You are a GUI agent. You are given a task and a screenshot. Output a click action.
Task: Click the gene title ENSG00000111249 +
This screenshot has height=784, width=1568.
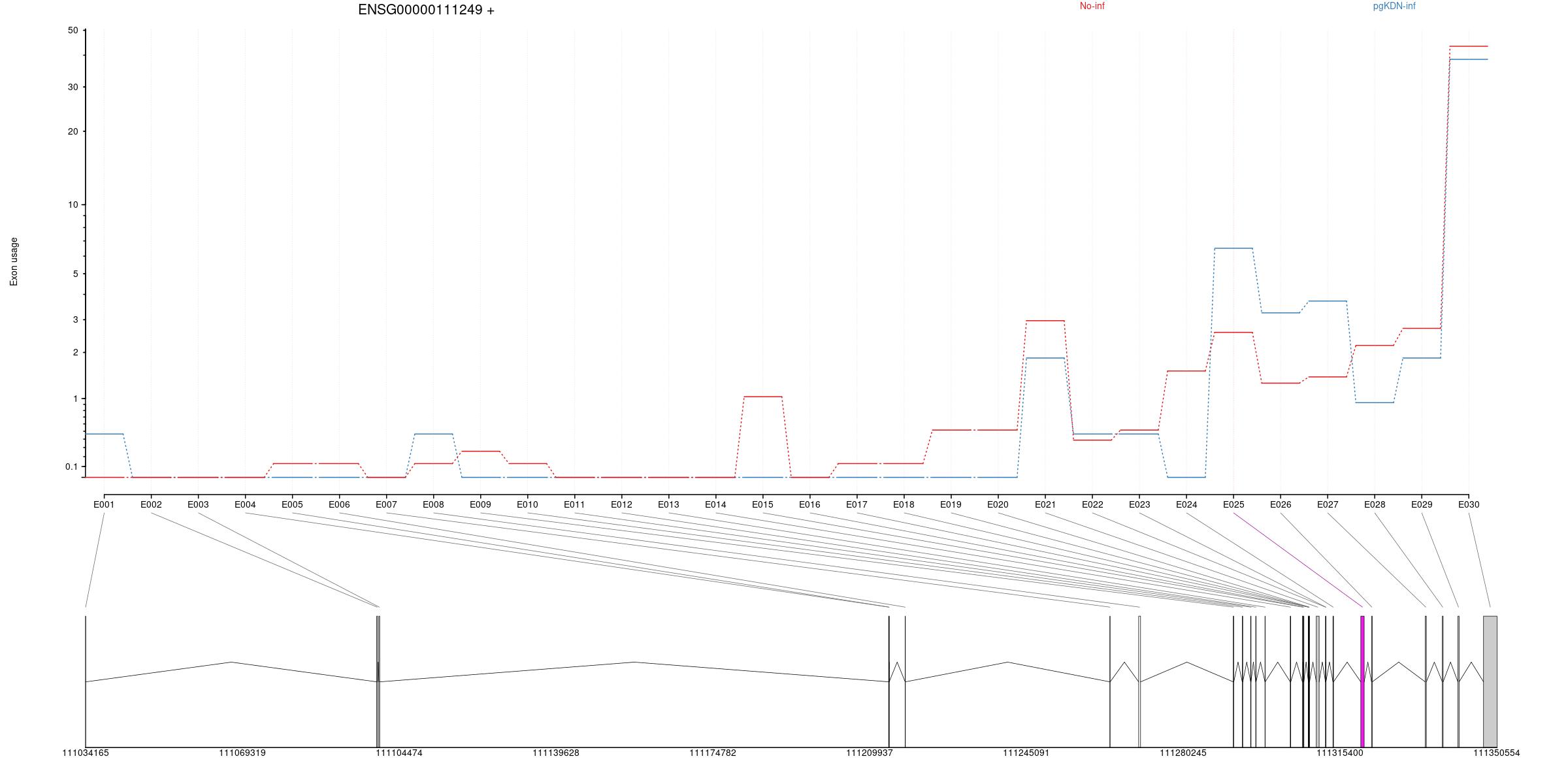click(x=426, y=10)
